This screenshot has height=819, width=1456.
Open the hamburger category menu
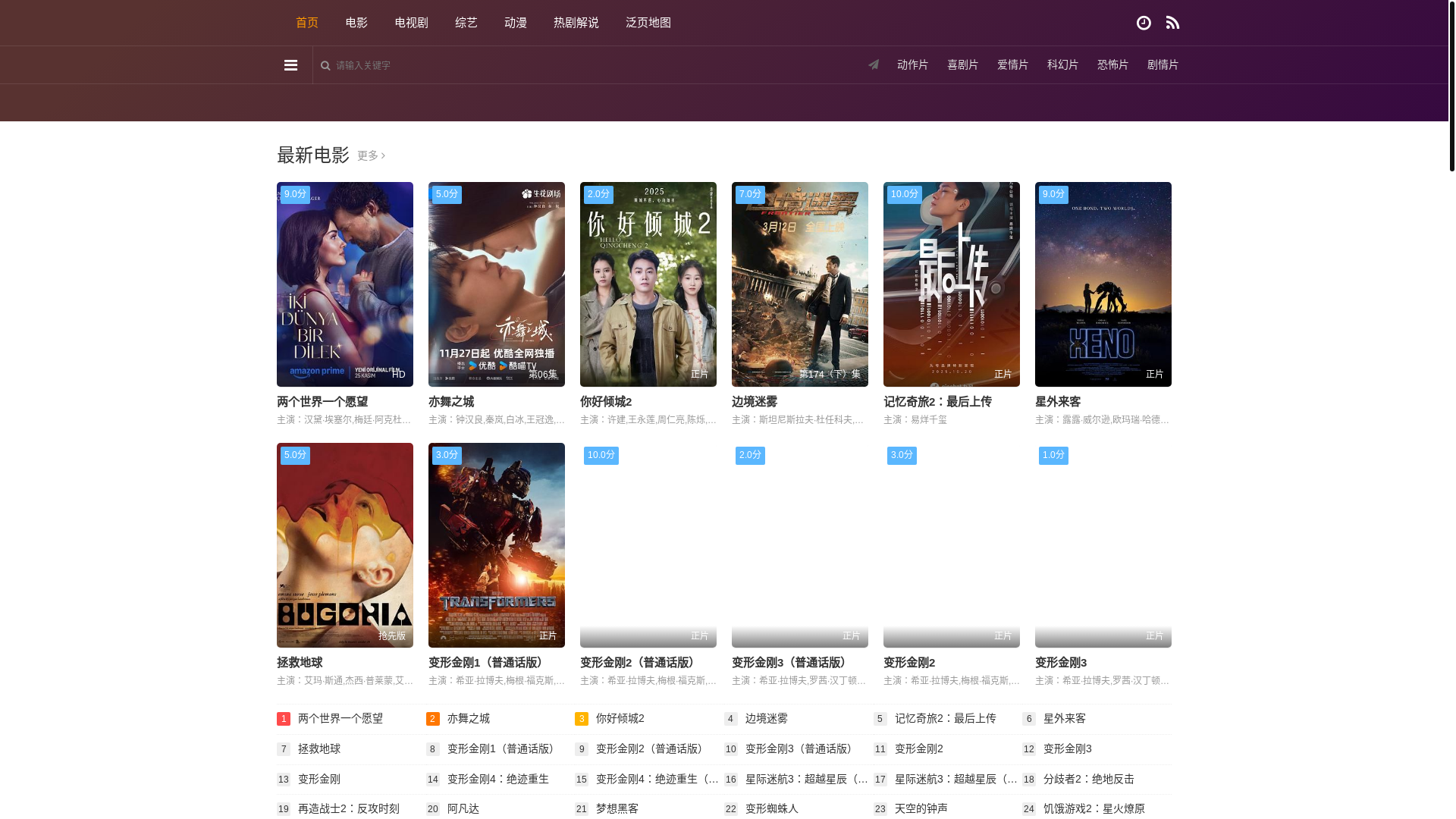coord(290,65)
